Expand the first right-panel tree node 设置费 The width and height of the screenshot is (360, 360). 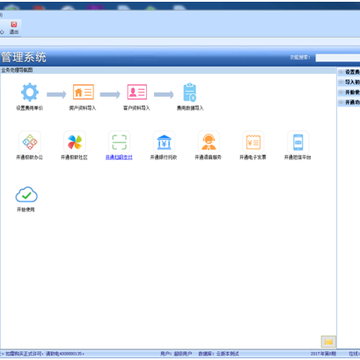[x=341, y=72]
